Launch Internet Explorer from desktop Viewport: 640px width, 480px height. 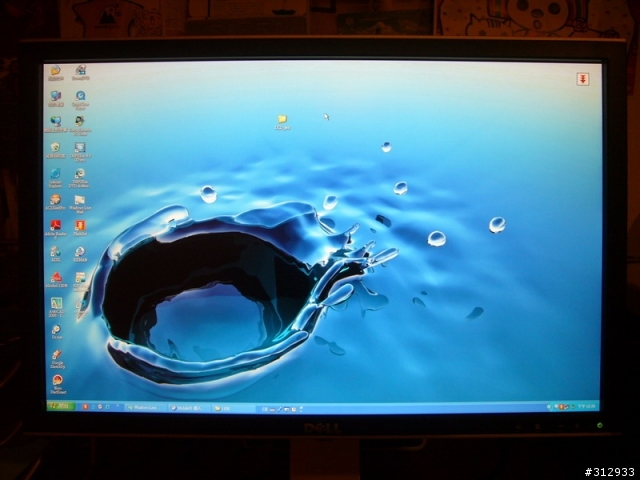click(56, 178)
